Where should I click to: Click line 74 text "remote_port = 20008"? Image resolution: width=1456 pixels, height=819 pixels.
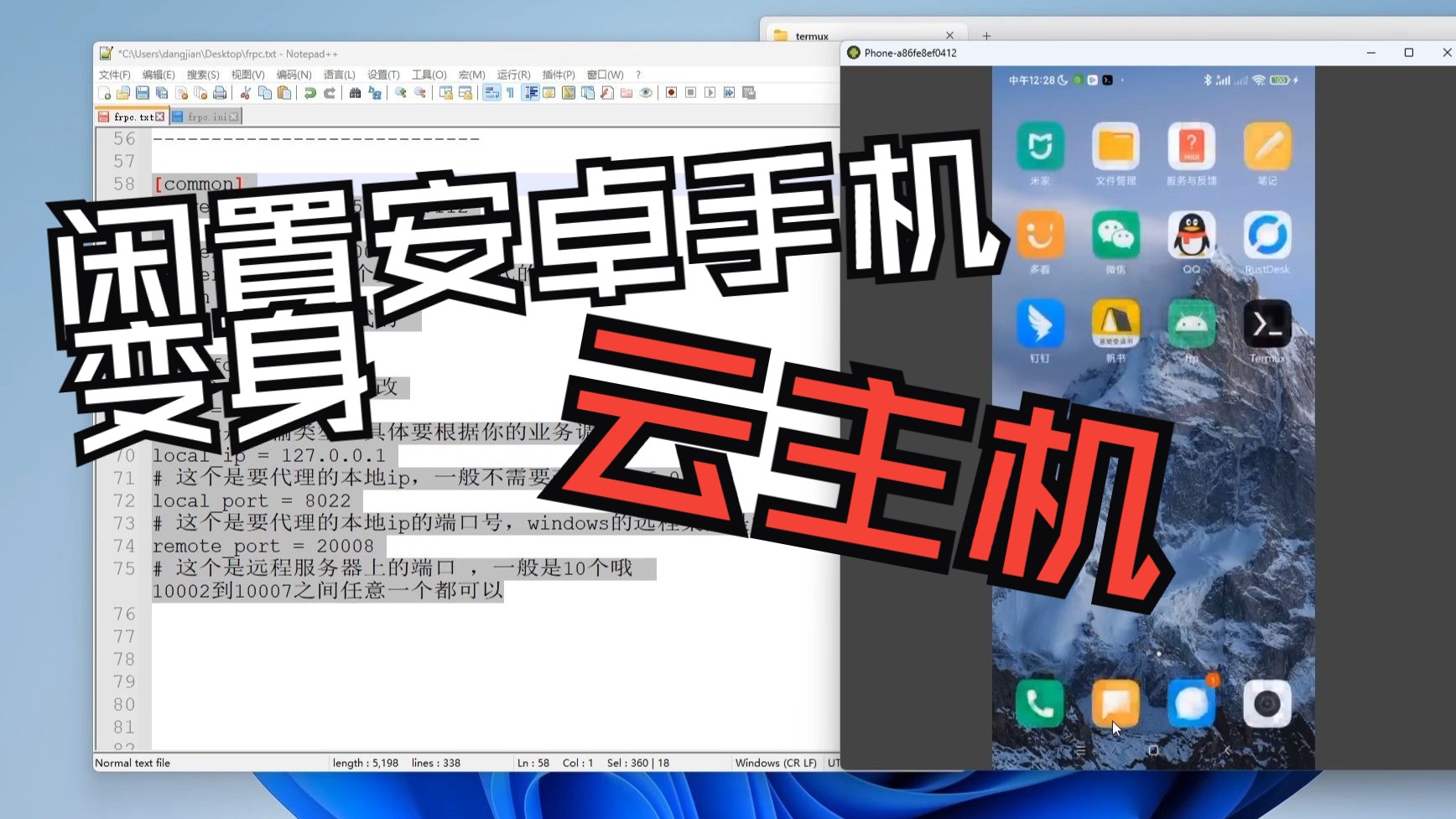[x=263, y=546]
